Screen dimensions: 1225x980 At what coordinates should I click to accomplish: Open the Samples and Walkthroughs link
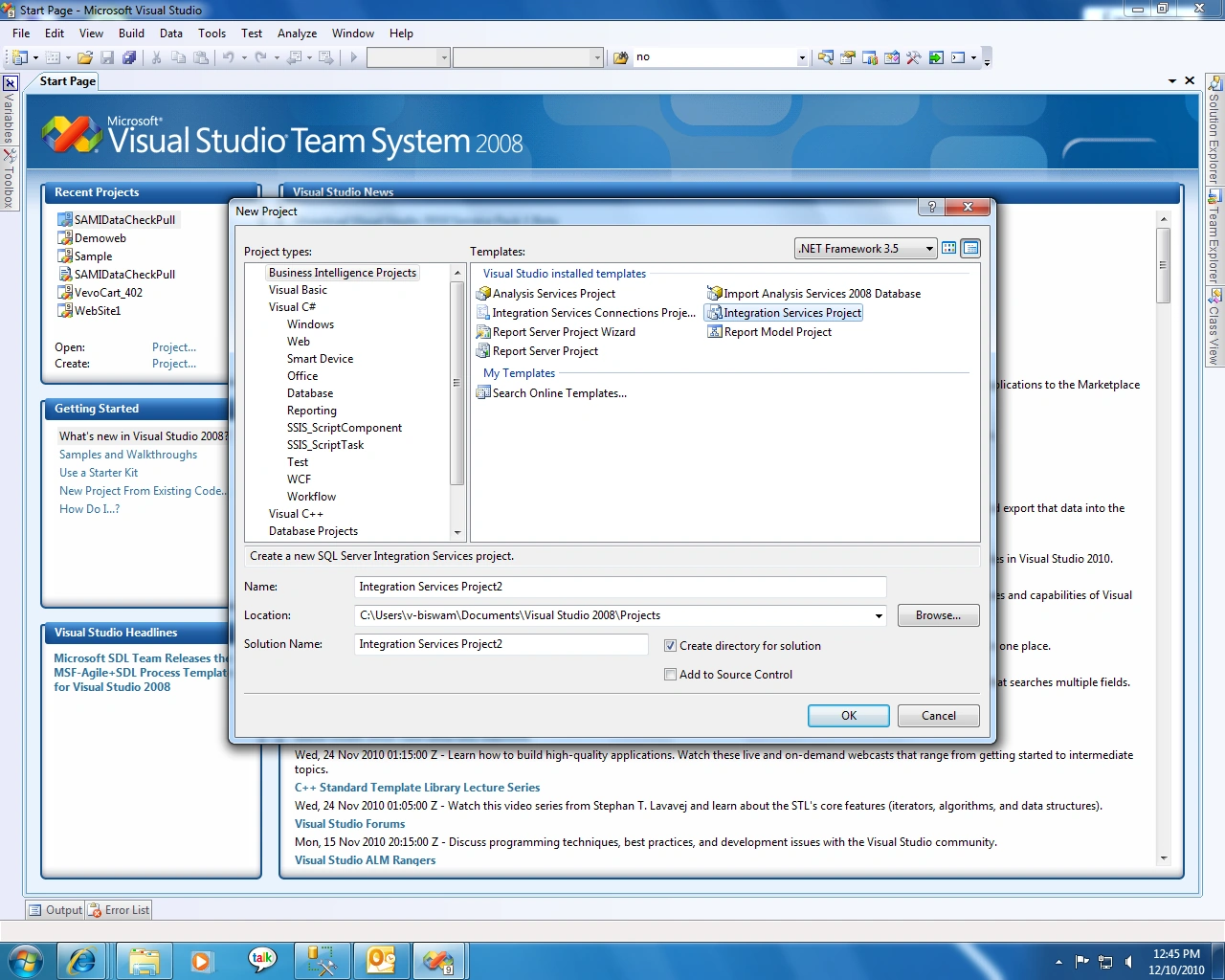[x=128, y=455]
